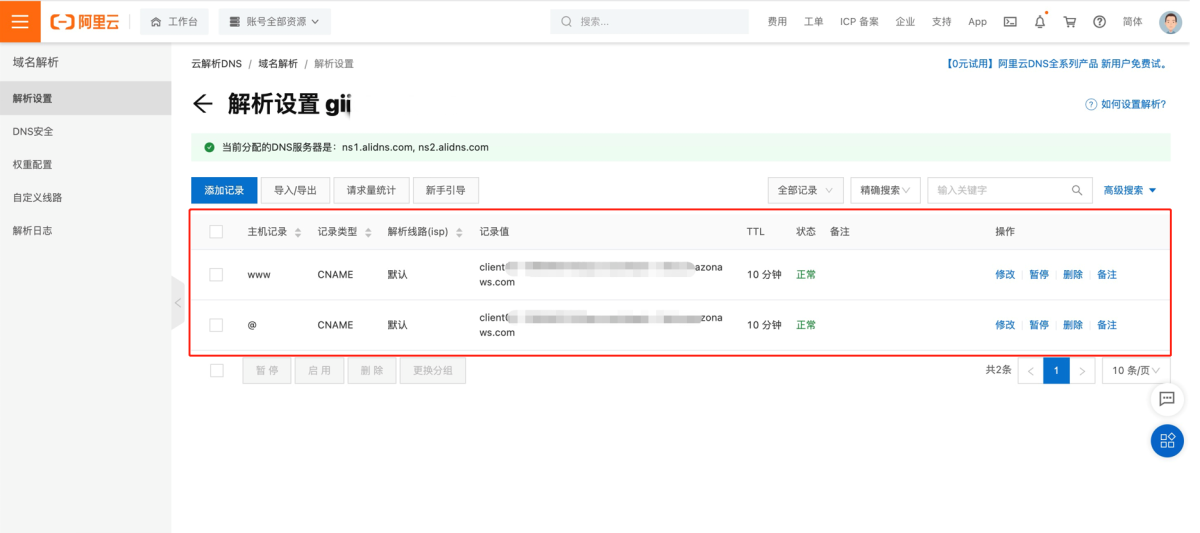1200x533 pixels.
Task: Click the back arrow beside 解析设置
Action: click(203, 104)
